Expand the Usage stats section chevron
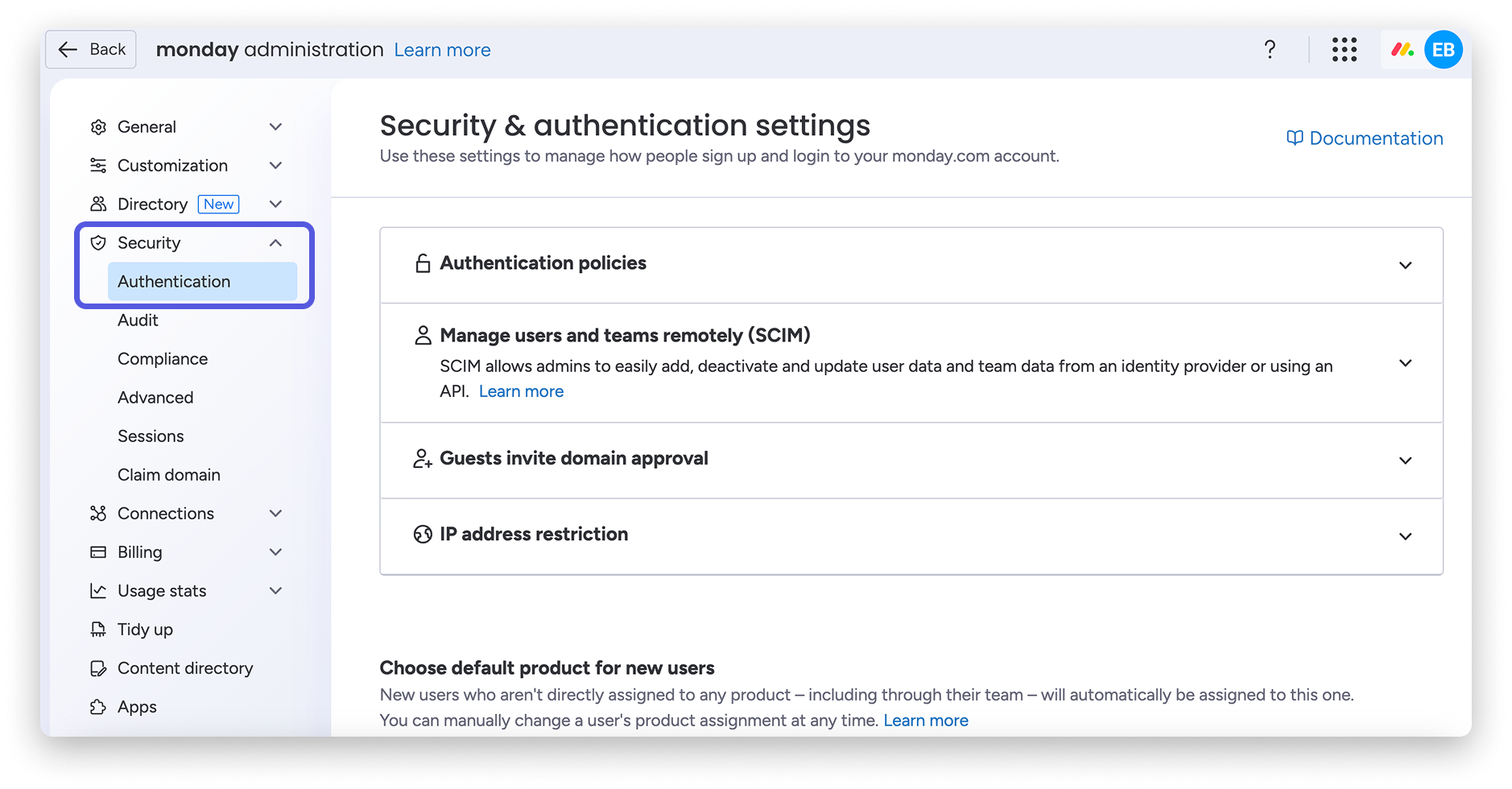The width and height of the screenshot is (1512, 789). (x=275, y=591)
